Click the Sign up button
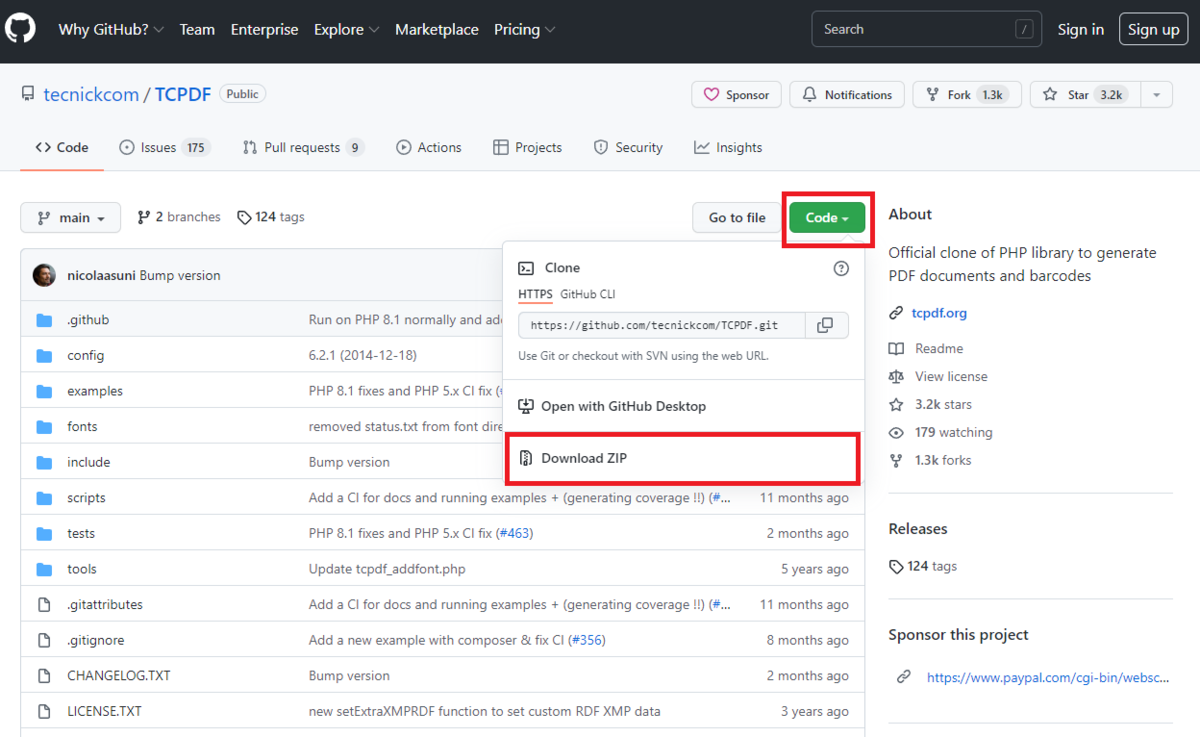The image size is (1200, 737). 1153,30
